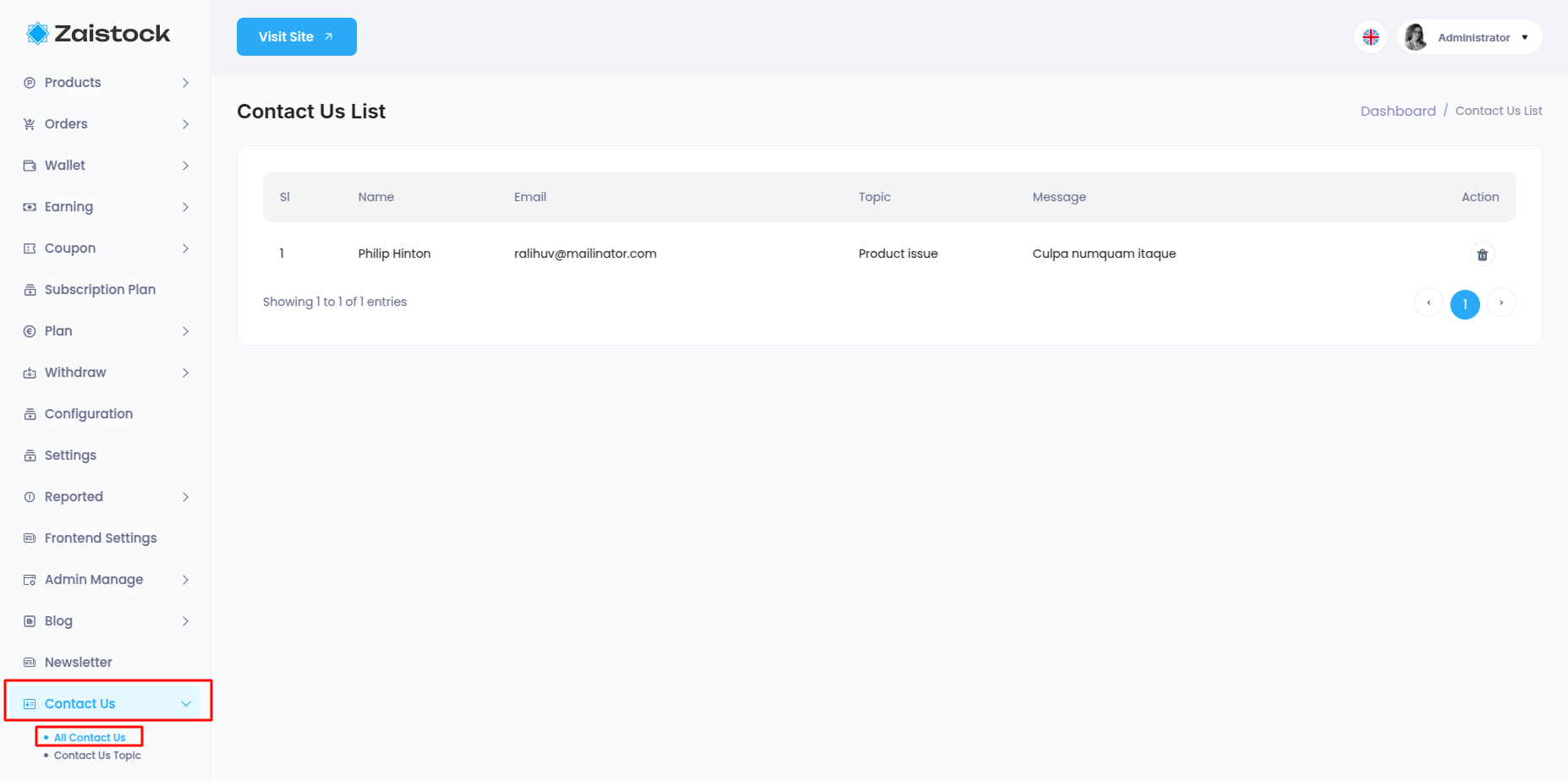Click the Name column header
The width and height of the screenshot is (1568, 781).
coord(376,197)
